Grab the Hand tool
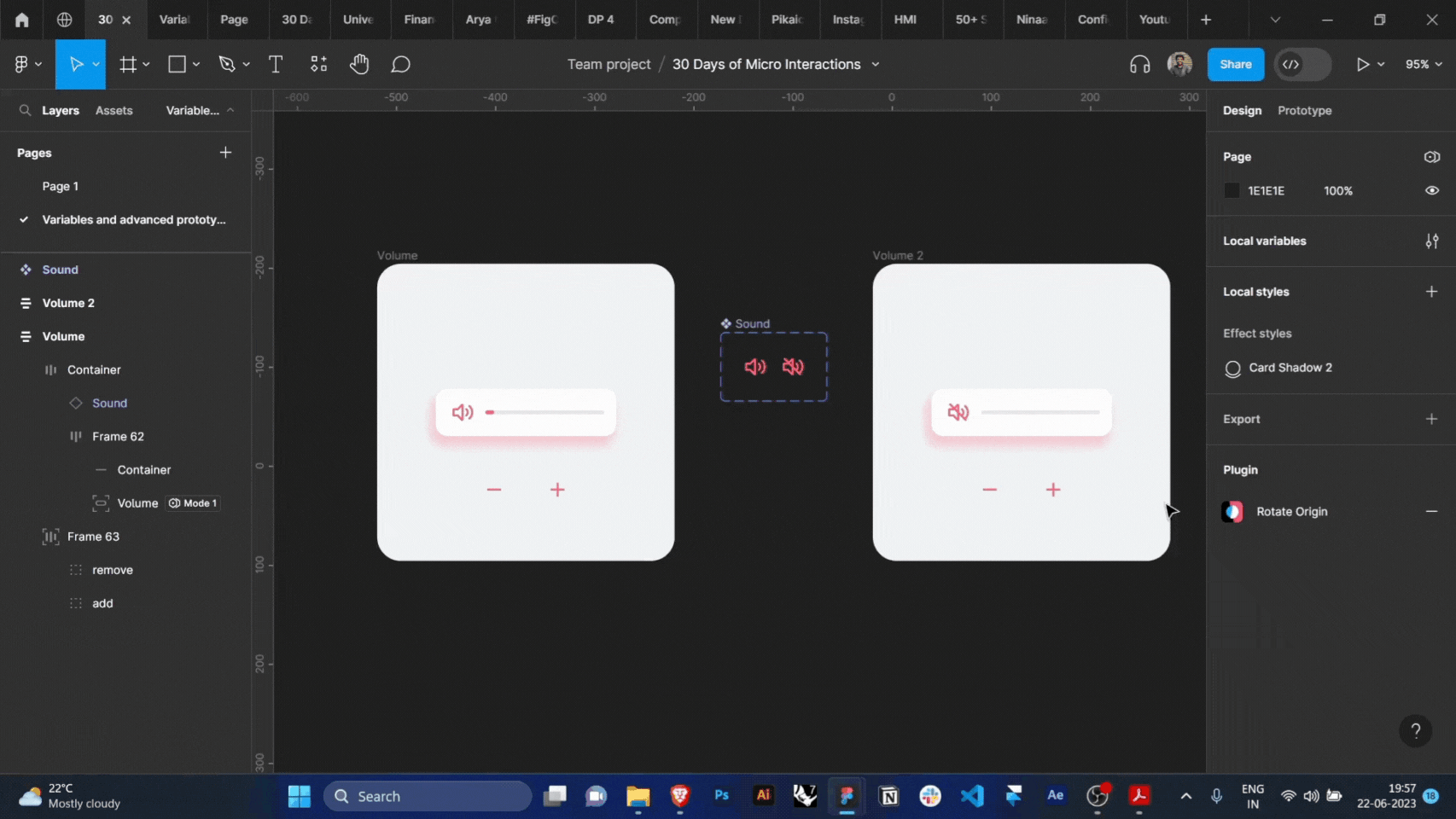This screenshot has width=1456, height=819. pos(359,63)
